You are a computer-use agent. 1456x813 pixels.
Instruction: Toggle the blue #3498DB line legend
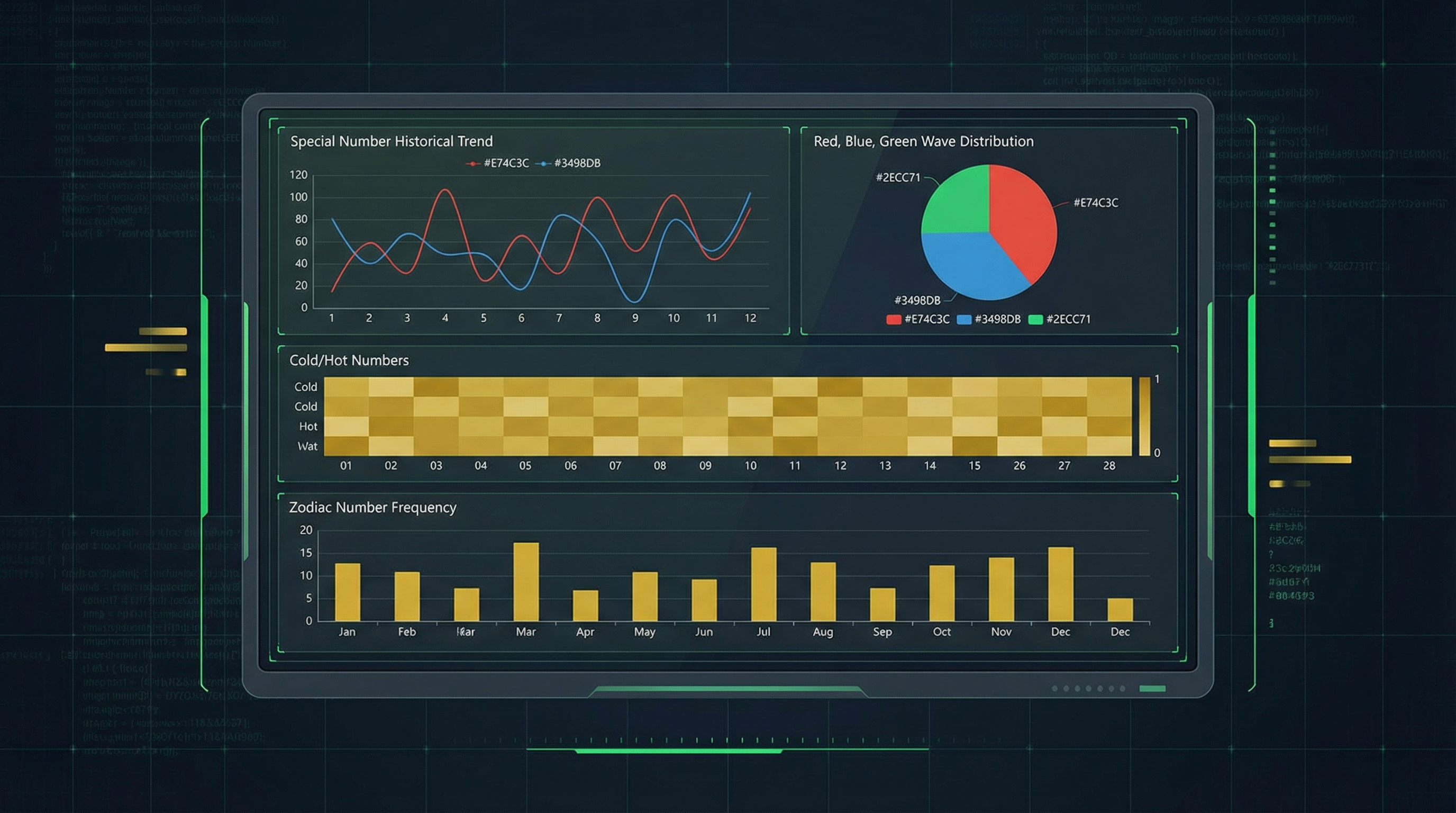tap(569, 164)
